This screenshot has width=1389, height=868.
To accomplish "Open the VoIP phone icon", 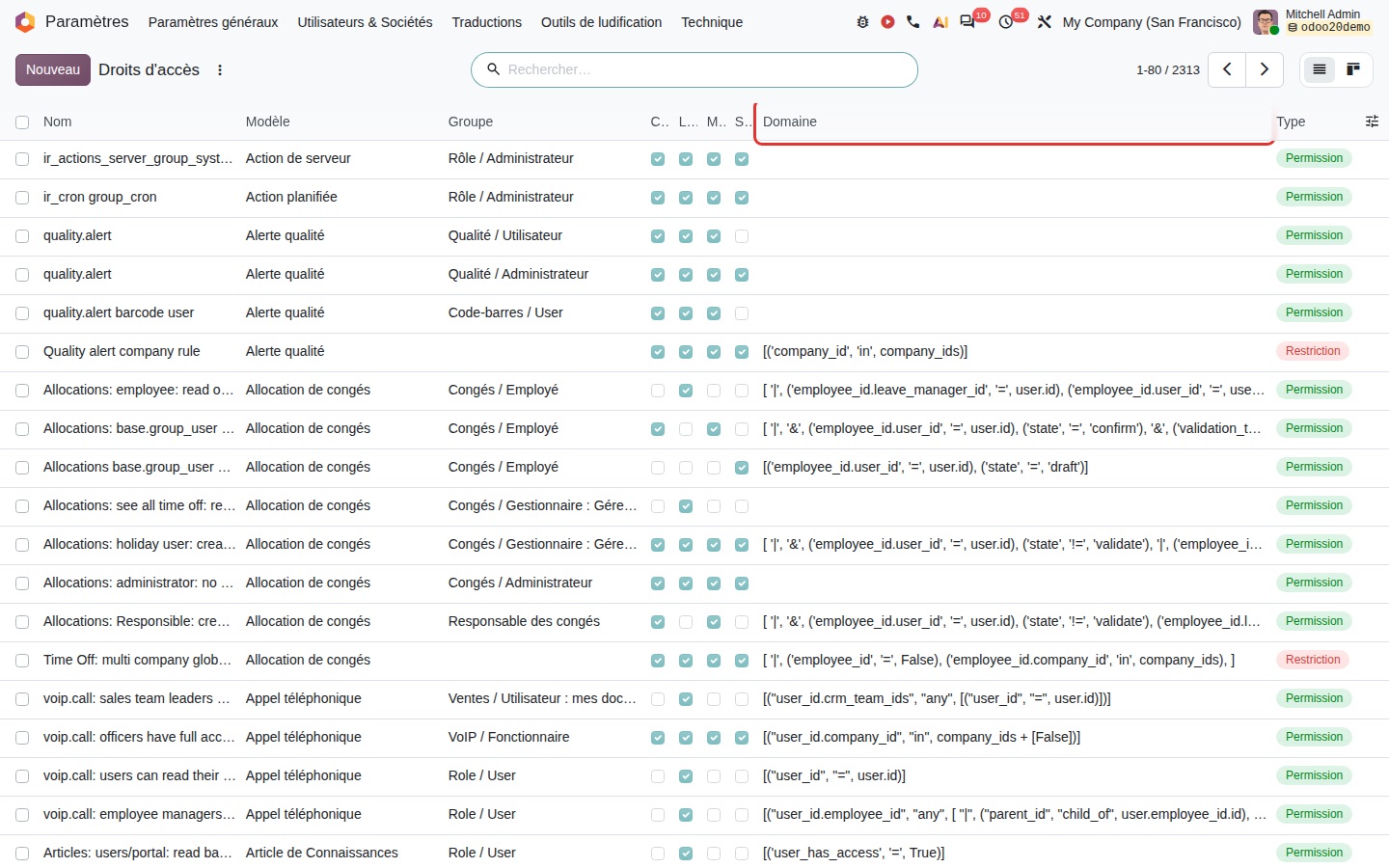I will (913, 22).
